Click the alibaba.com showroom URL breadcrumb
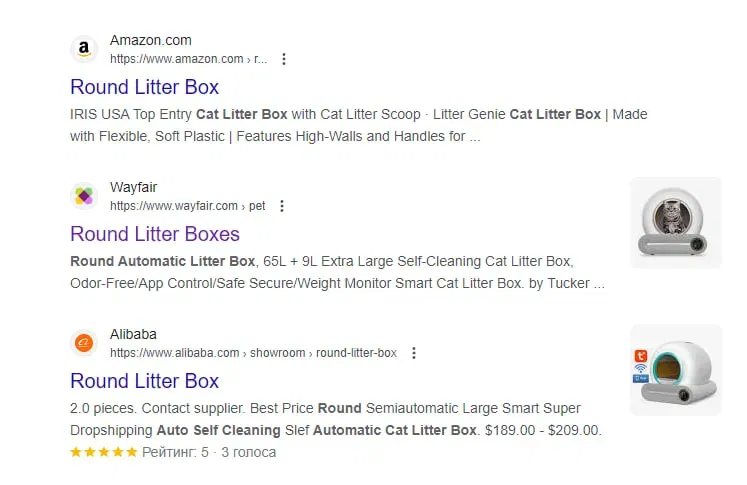 tap(253, 353)
